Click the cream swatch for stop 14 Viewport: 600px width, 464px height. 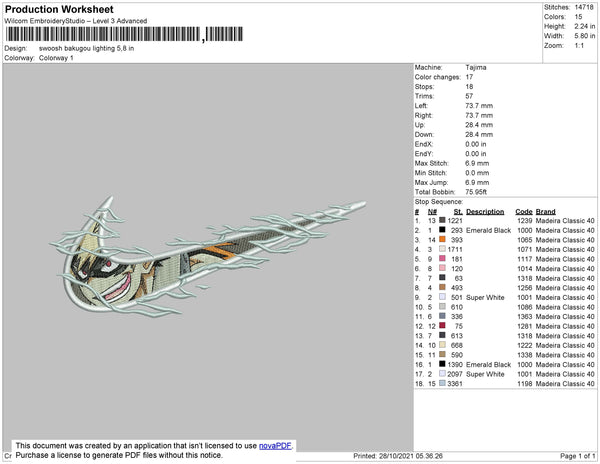click(x=442, y=345)
